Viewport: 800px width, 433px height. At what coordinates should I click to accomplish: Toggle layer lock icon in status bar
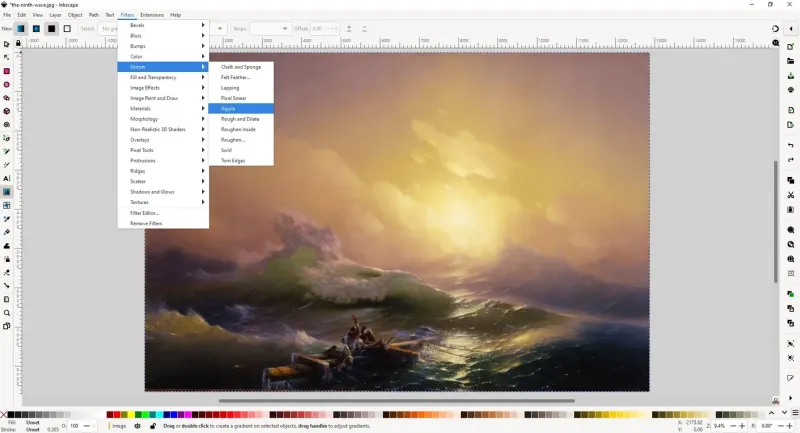coord(153,426)
